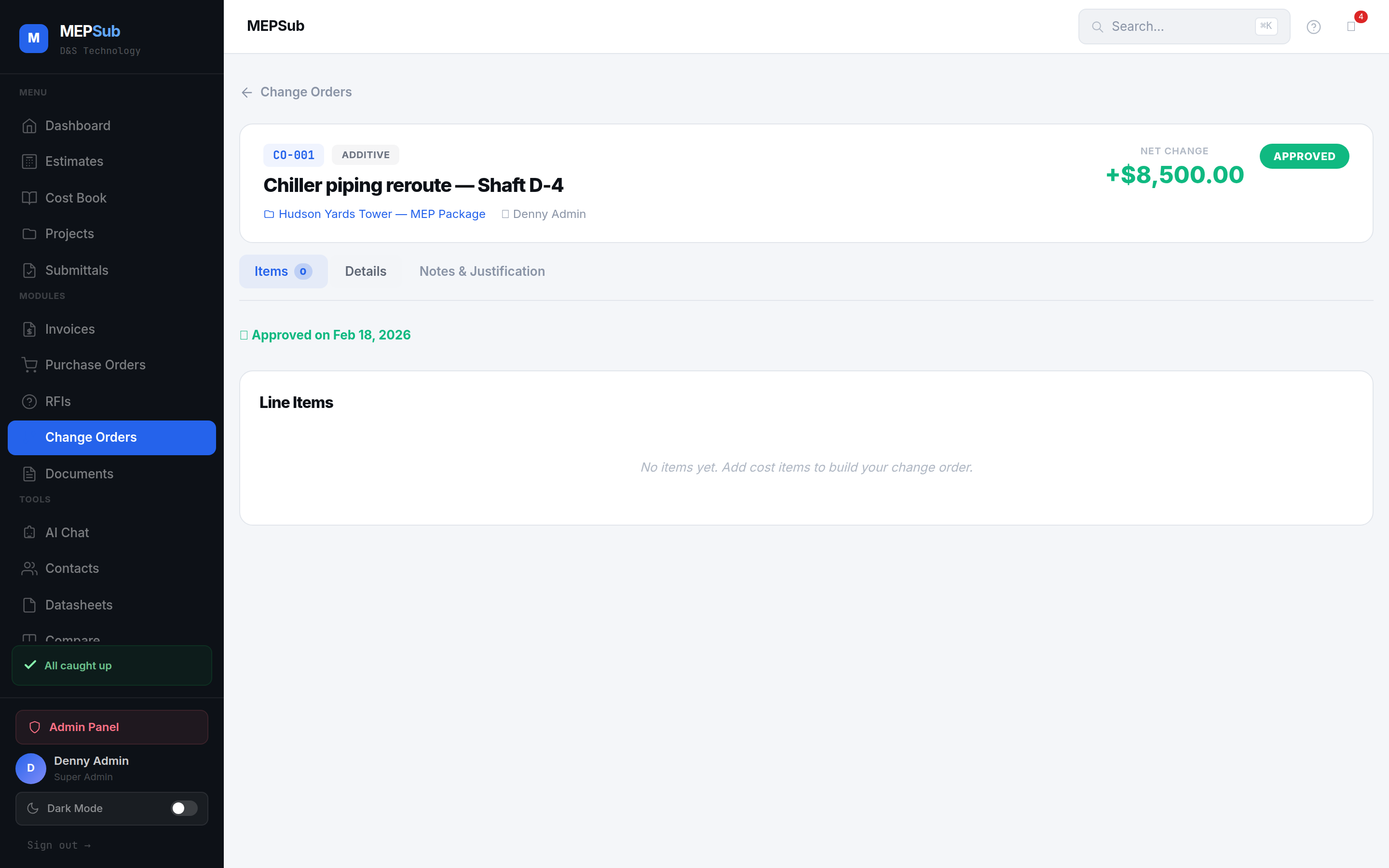The image size is (1389, 868).
Task: Click the Dark Mode moon icon
Action: 33,808
